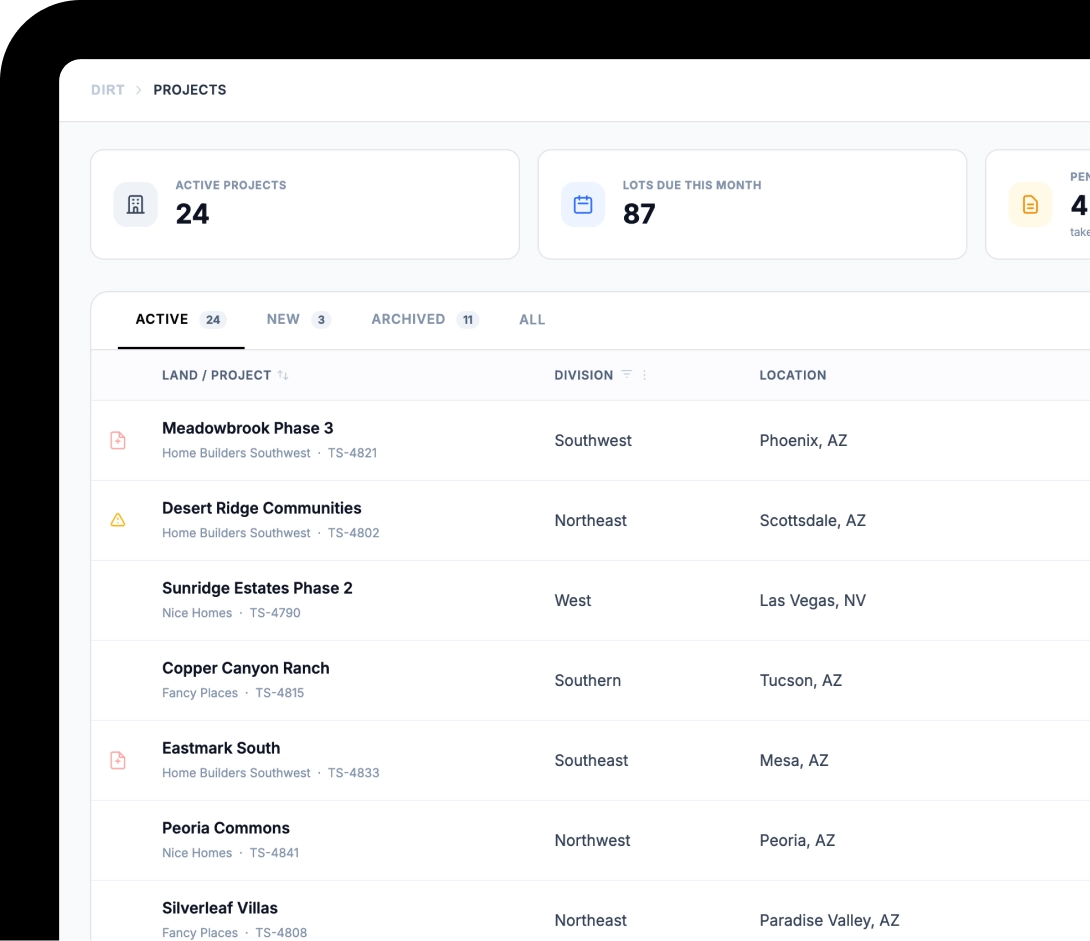Image resolution: width=1090 pixels, height=941 pixels.
Task: Open Sunridge Estates Phase 2 project
Action: (x=257, y=588)
